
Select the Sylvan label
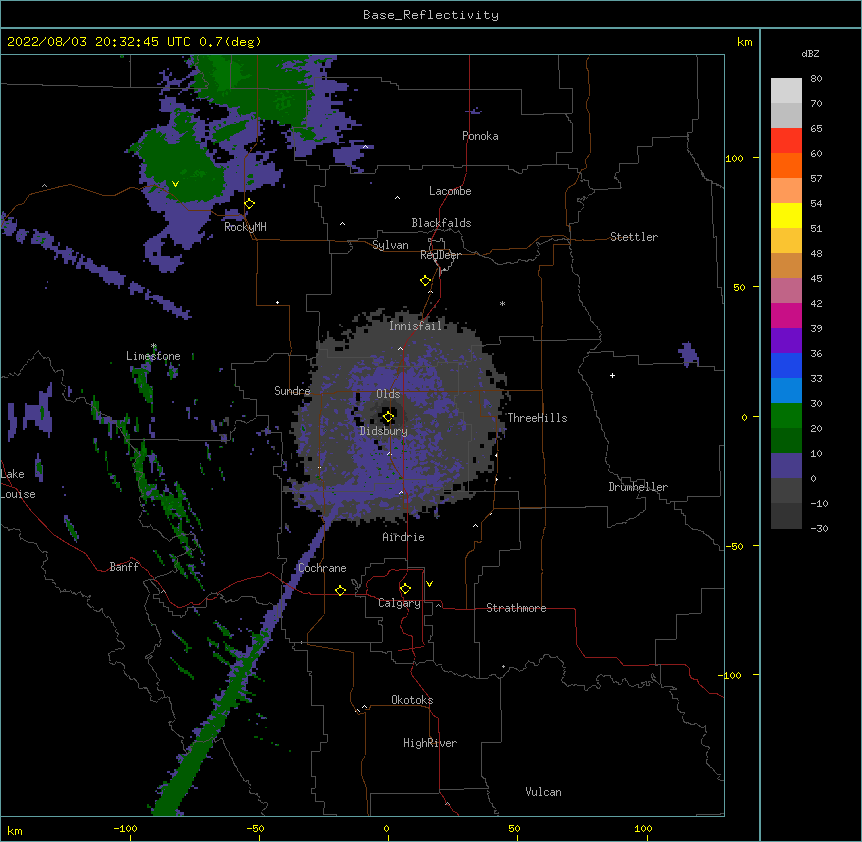390,245
